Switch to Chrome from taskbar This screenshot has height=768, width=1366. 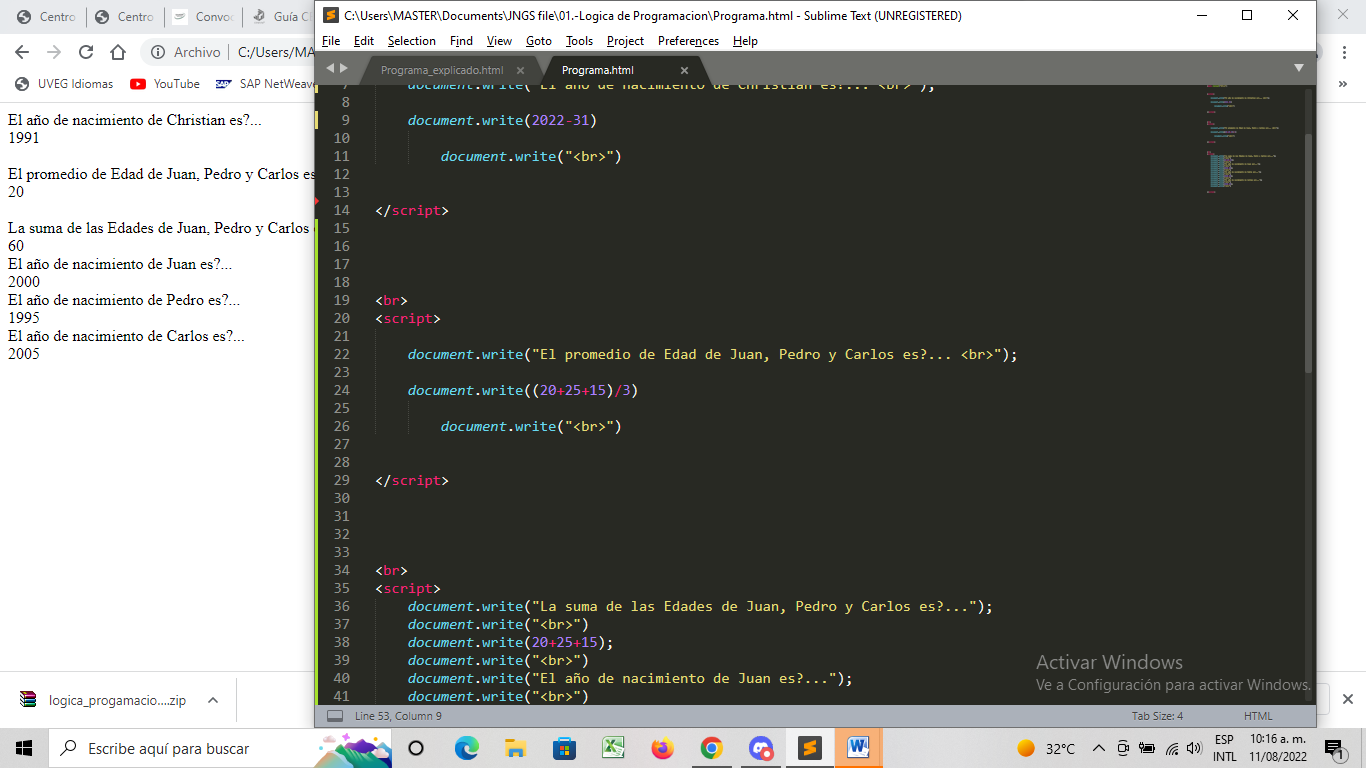[711, 748]
